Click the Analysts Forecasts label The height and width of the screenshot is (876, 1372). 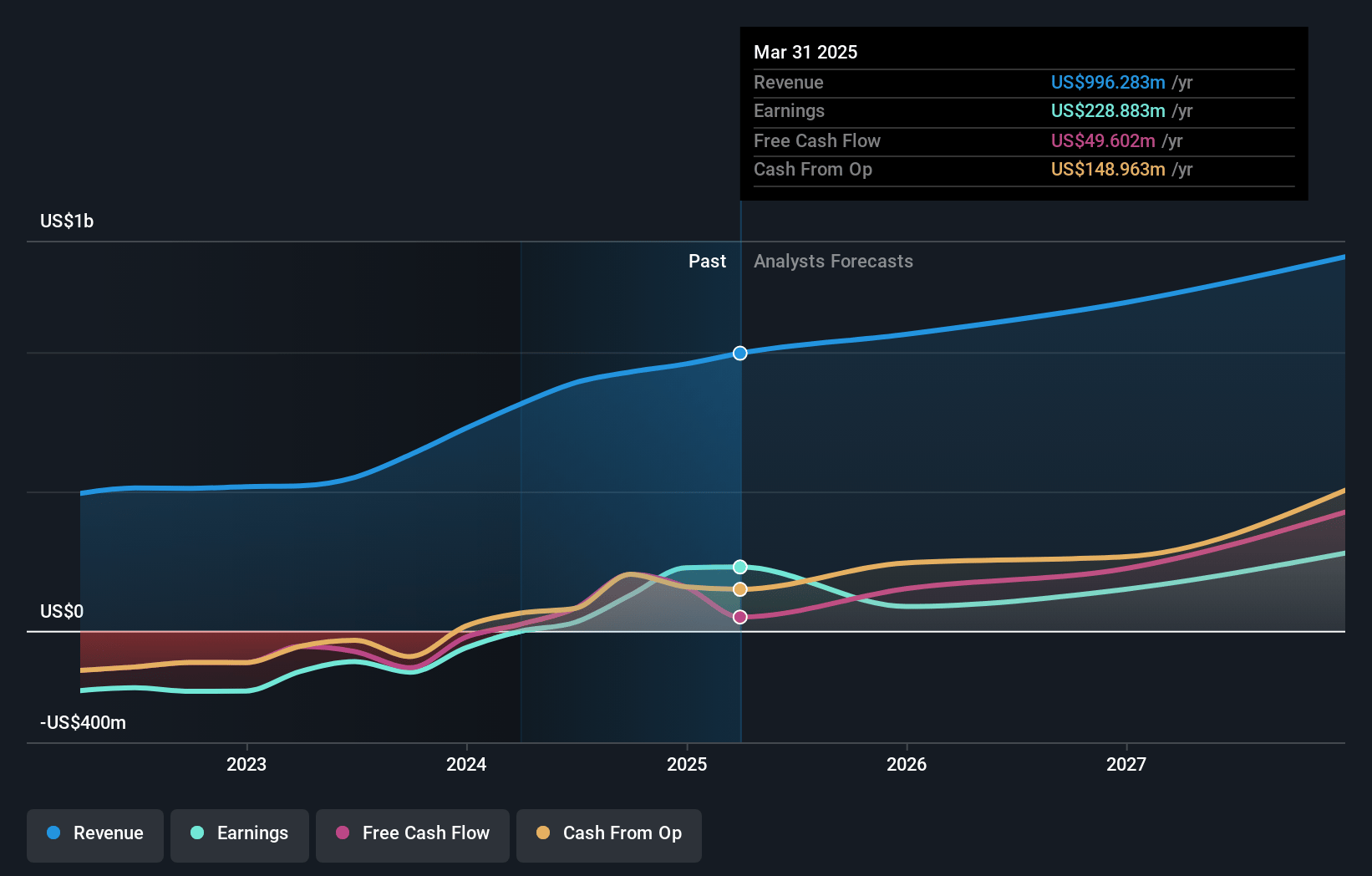coord(833,261)
